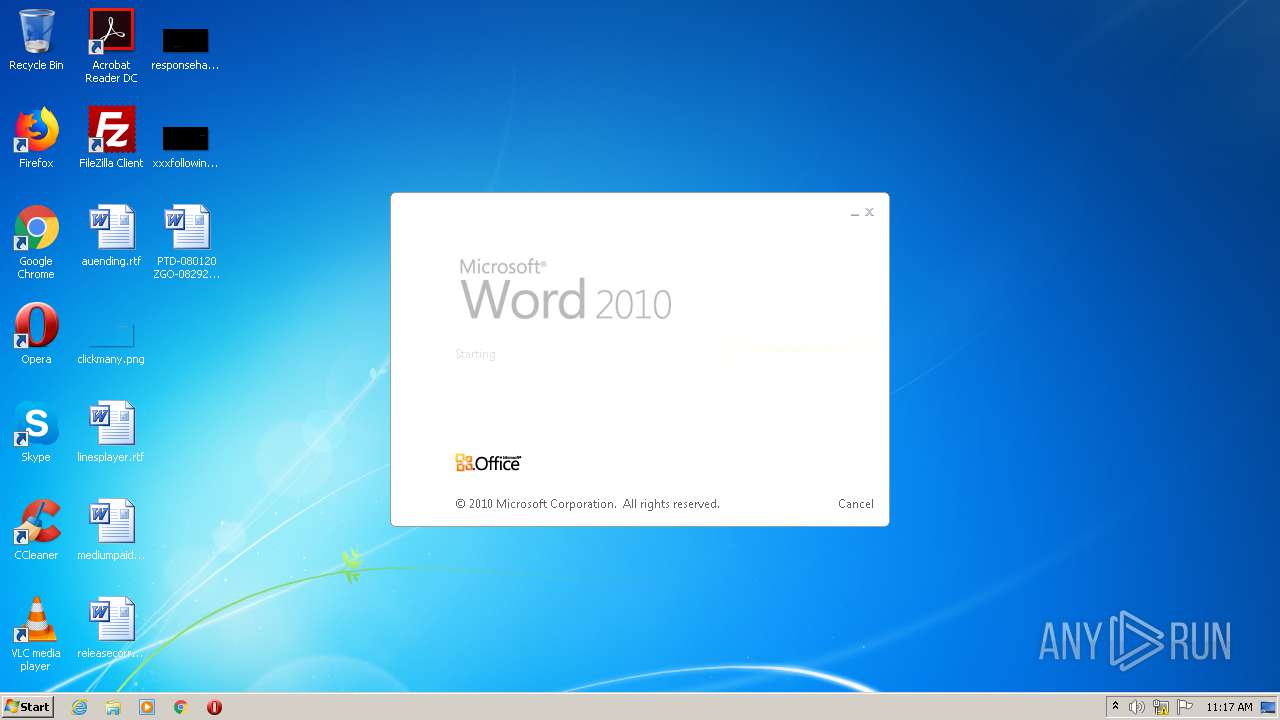Screen dimensions: 1280x720
Task: Open the media player taskbar icon
Action: point(147,707)
